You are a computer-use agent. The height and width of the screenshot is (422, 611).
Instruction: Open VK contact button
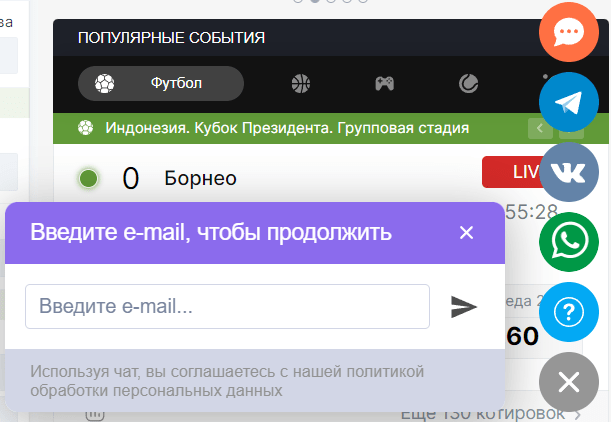569,172
